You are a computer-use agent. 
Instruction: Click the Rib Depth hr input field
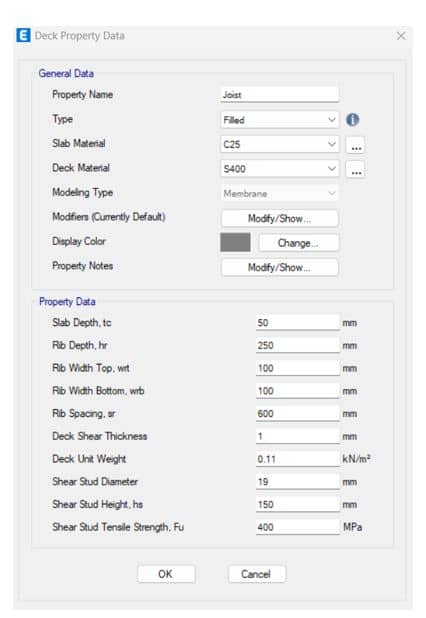(298, 345)
